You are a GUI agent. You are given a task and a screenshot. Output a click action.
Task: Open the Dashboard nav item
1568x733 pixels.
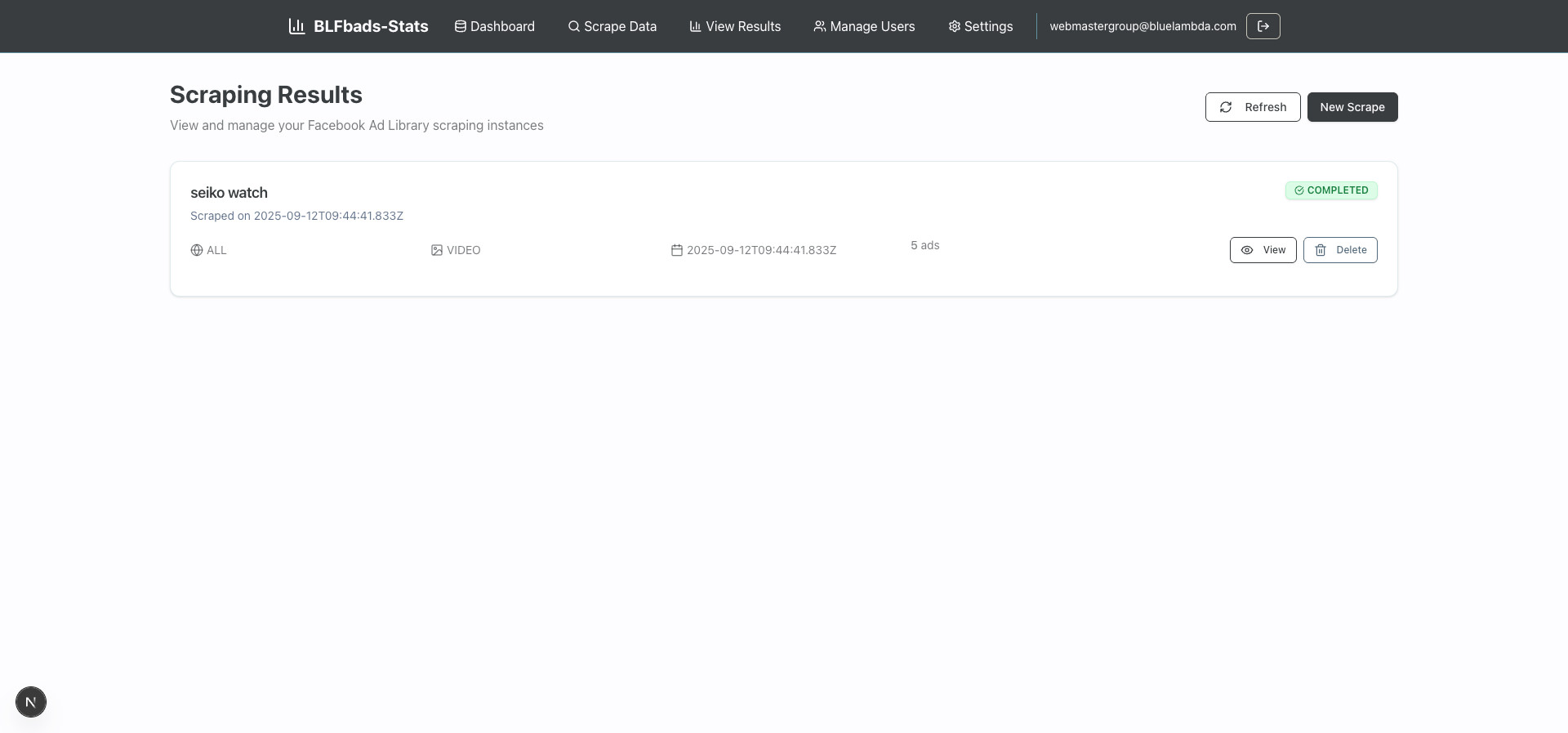495,26
